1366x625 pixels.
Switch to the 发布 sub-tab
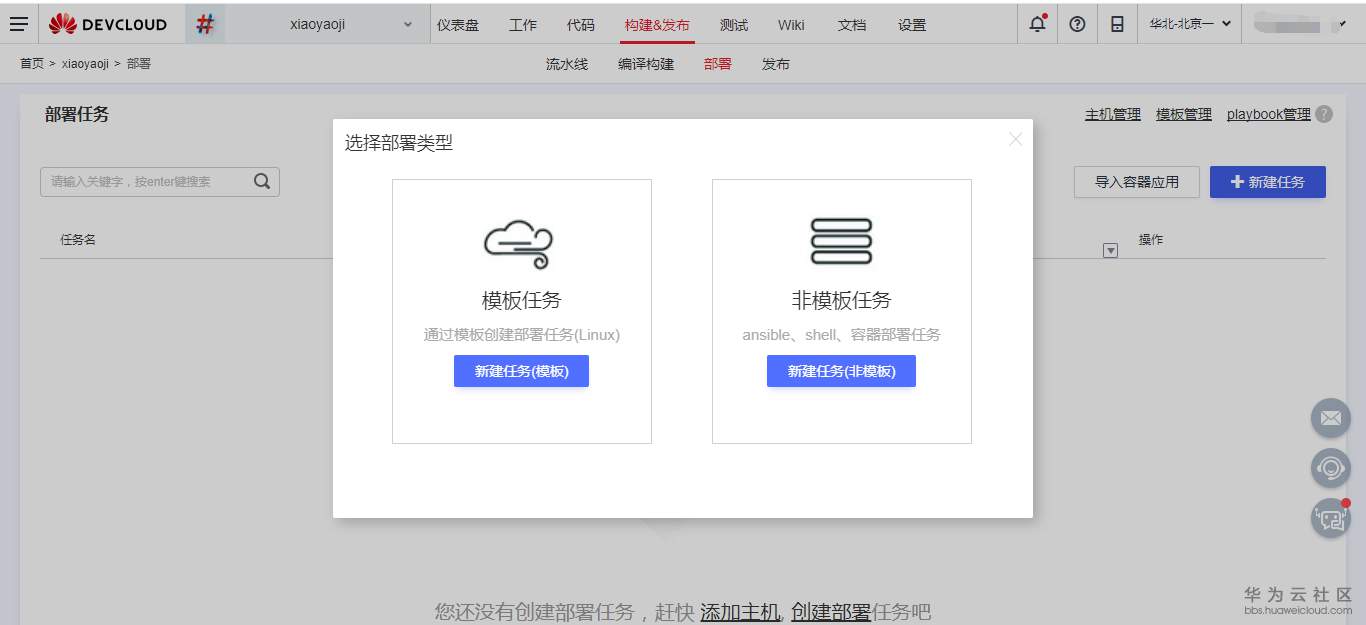pos(776,63)
